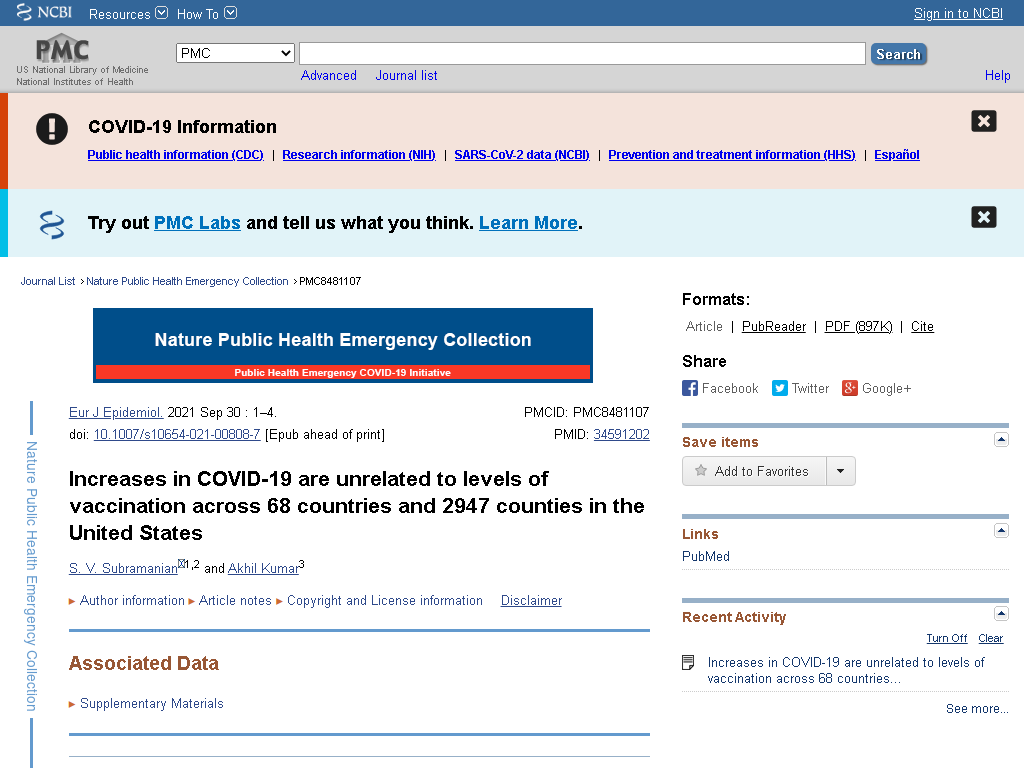
Task: Share via Facebook icon
Action: (x=690, y=389)
